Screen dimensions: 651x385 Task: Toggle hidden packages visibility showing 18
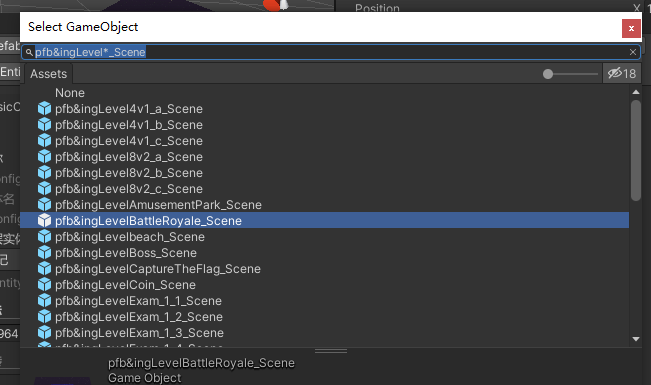[x=622, y=74]
